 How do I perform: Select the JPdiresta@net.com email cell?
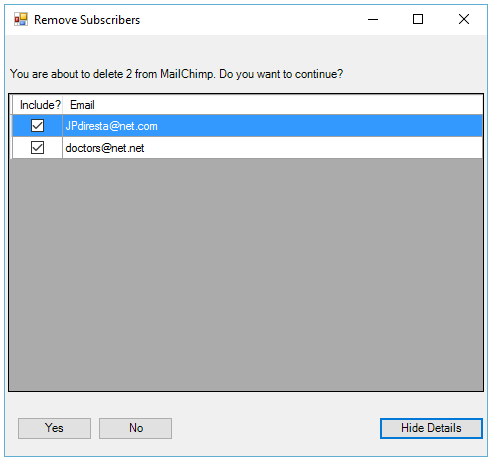click(272, 126)
